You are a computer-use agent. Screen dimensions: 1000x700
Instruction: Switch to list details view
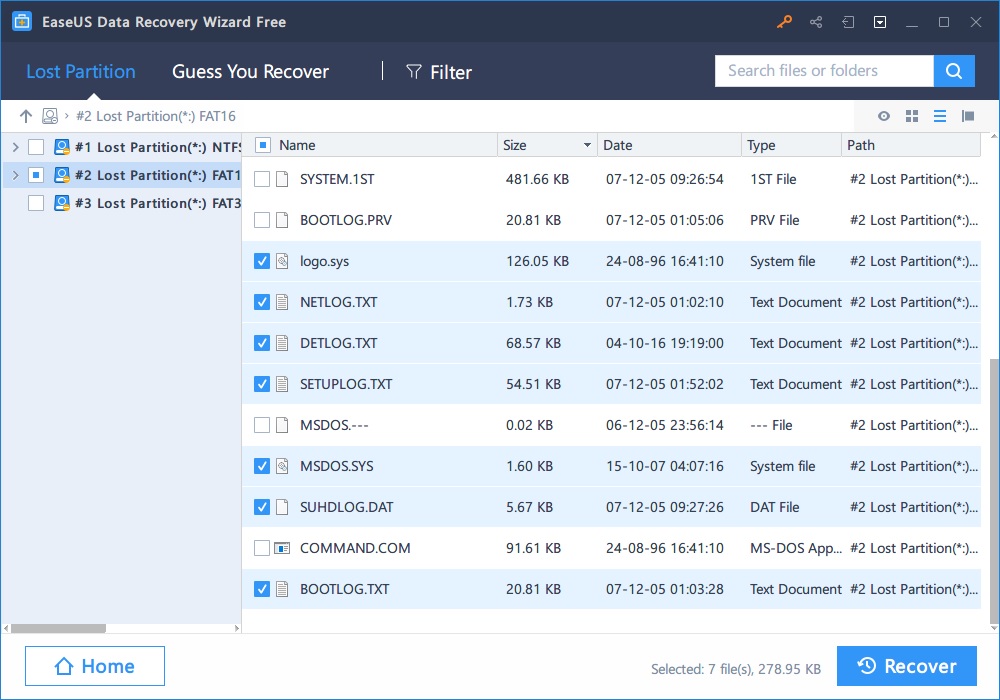(x=939, y=116)
